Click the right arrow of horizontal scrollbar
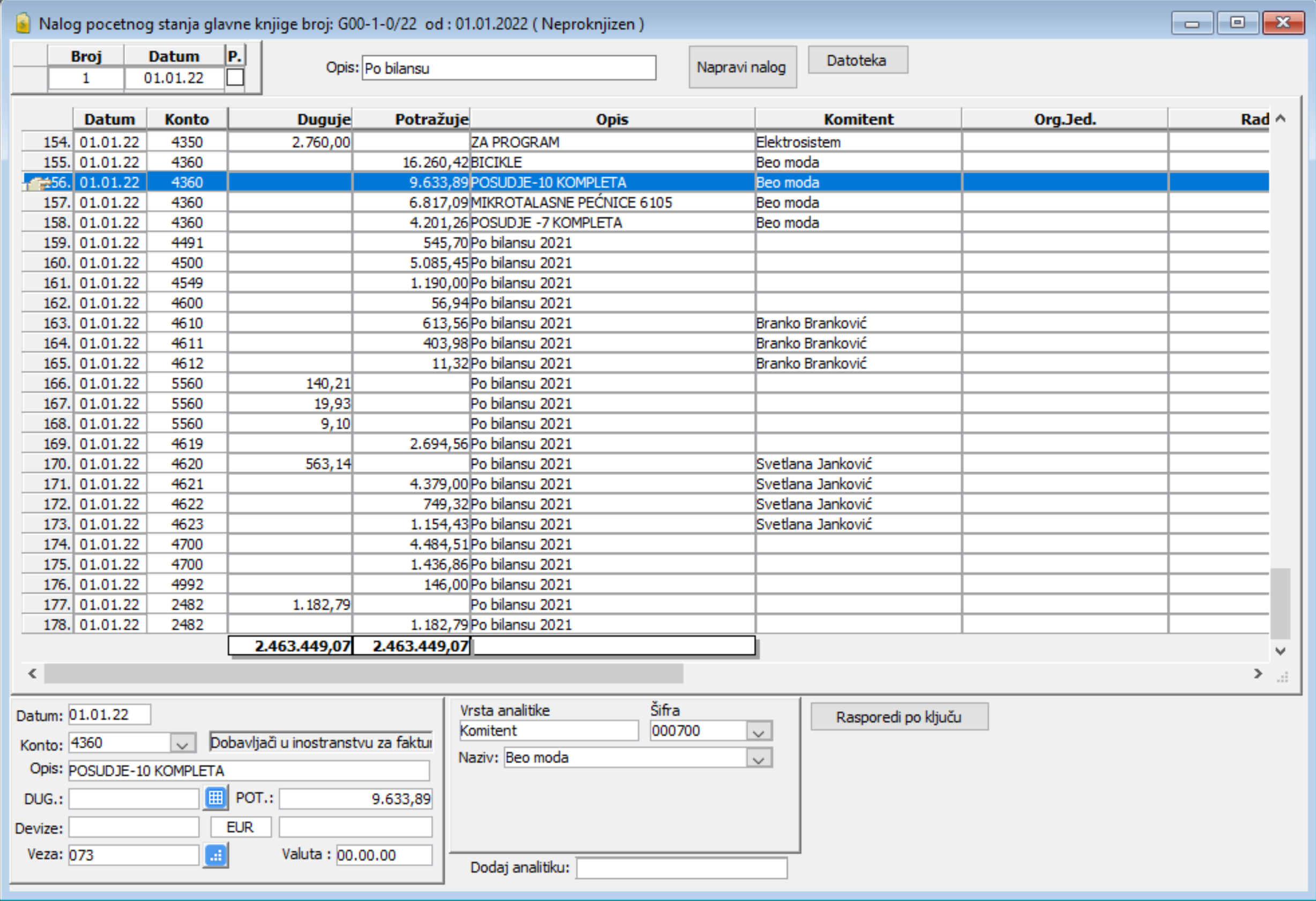The height and width of the screenshot is (901, 1316). tap(1258, 673)
